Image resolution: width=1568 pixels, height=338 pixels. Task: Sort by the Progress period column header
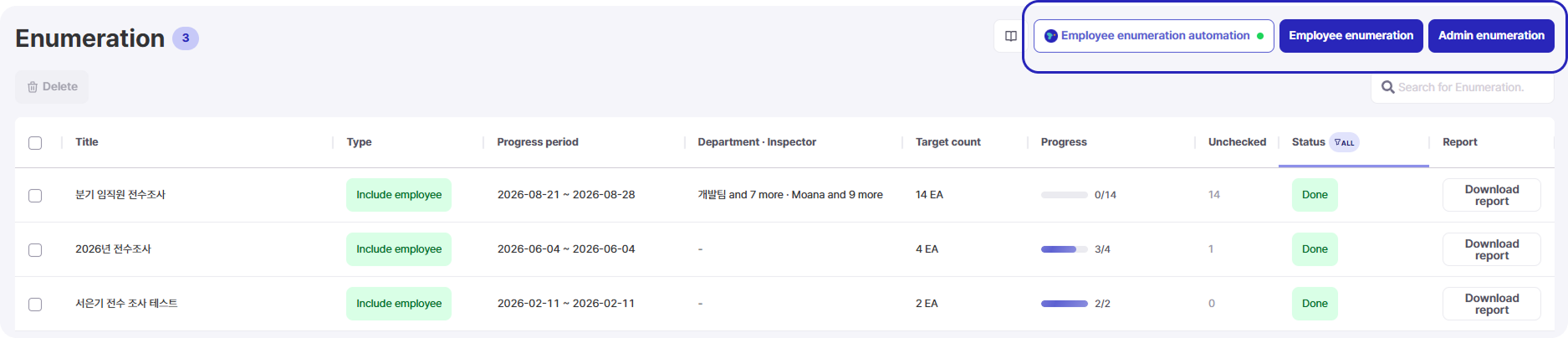[538, 142]
